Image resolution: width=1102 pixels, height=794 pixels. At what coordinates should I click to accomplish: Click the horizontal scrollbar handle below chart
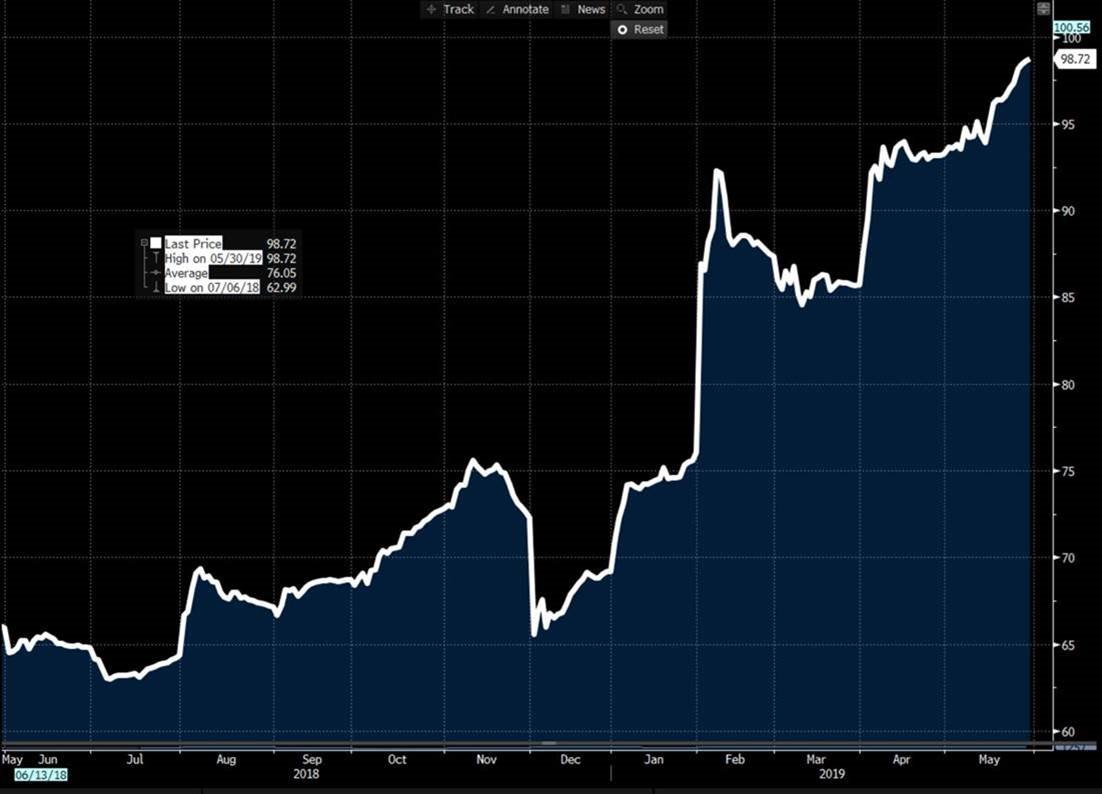[x=548, y=744]
